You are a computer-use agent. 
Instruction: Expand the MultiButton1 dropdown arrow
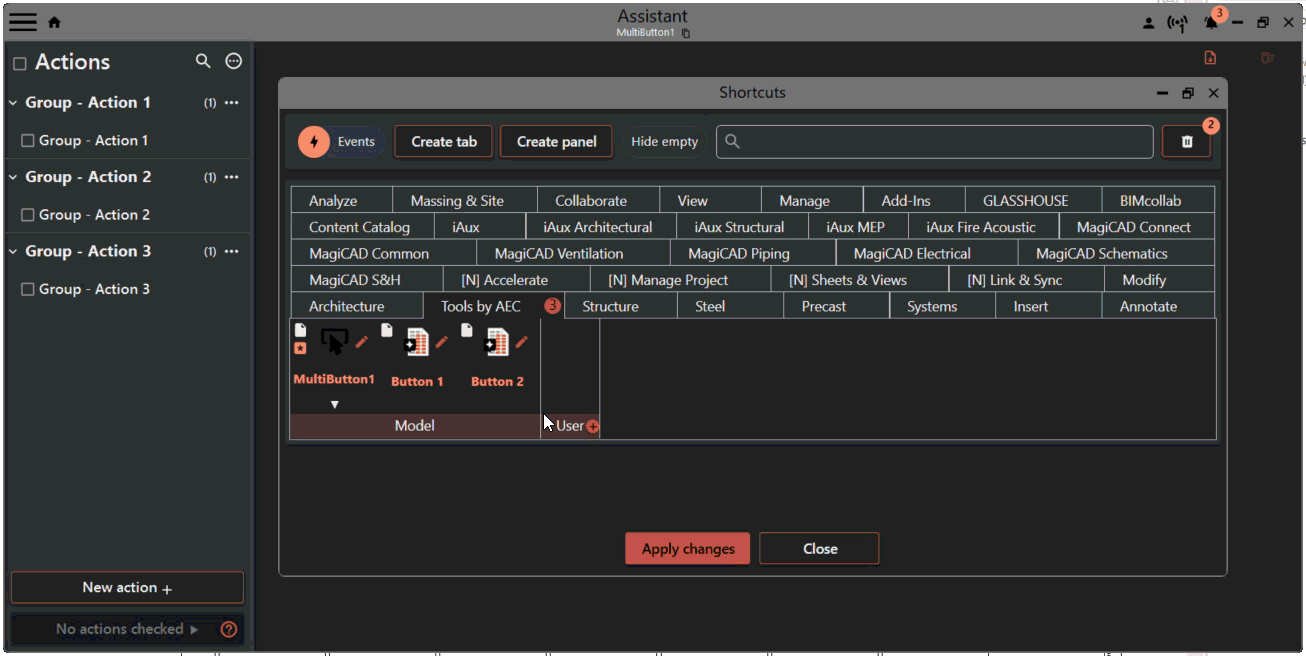(335, 405)
